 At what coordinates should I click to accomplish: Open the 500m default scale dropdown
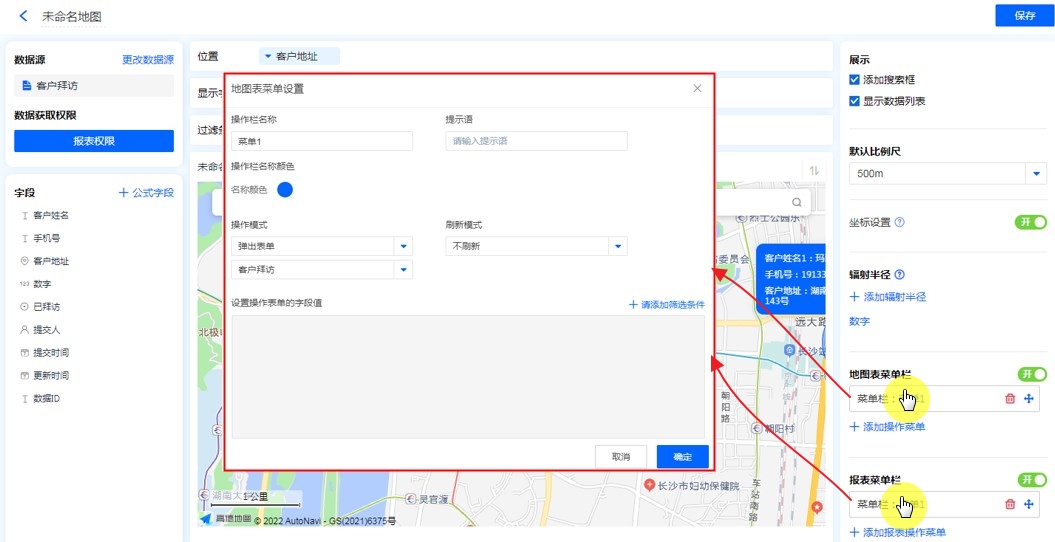[1035, 174]
